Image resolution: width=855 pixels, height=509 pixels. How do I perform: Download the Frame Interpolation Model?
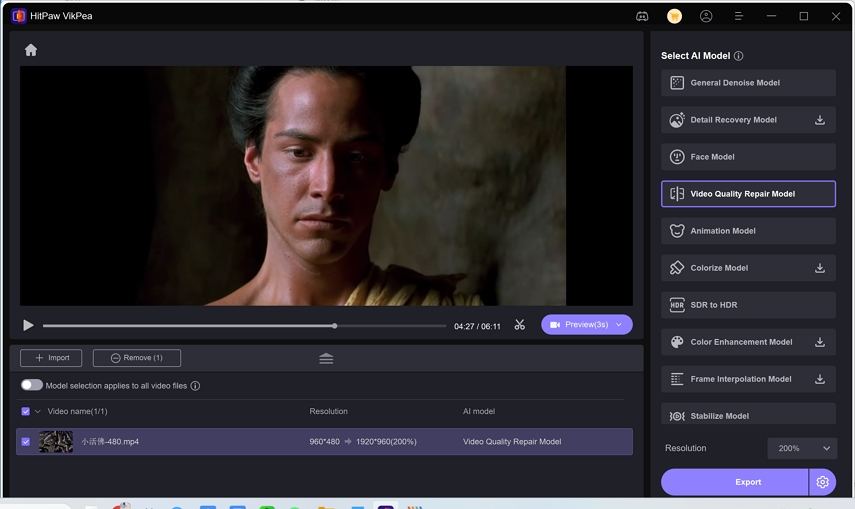[x=820, y=379]
